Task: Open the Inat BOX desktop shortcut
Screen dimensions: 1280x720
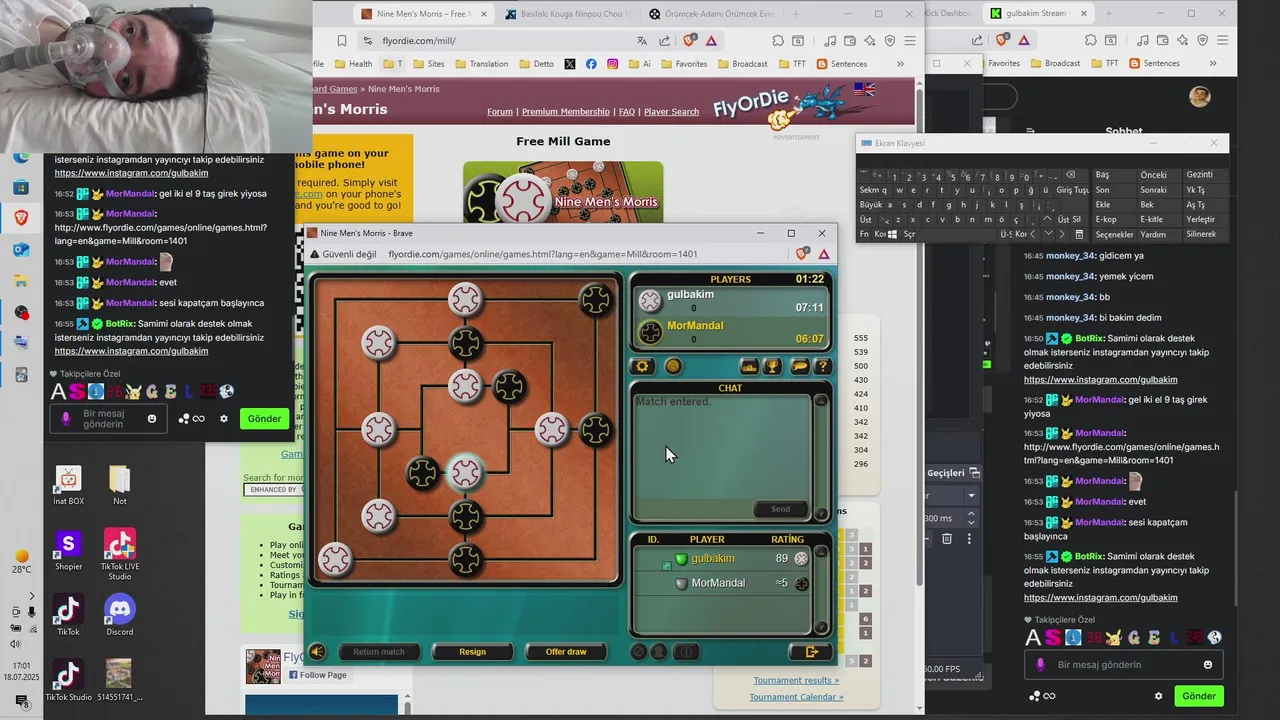Action: pyautogui.click(x=68, y=485)
